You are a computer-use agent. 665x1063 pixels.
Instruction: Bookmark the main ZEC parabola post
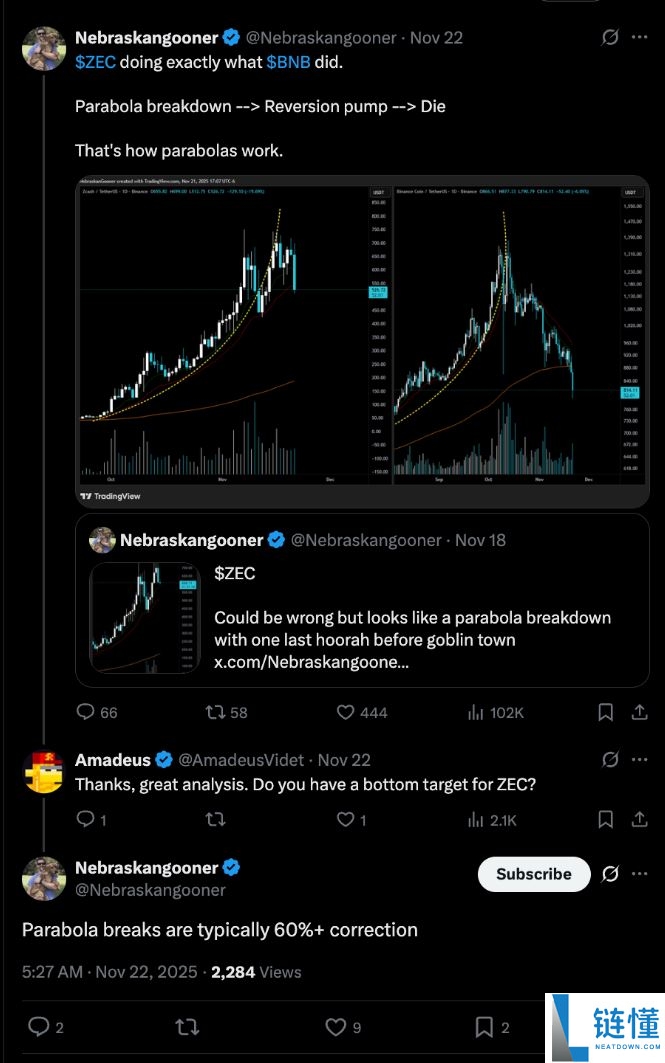pos(605,712)
